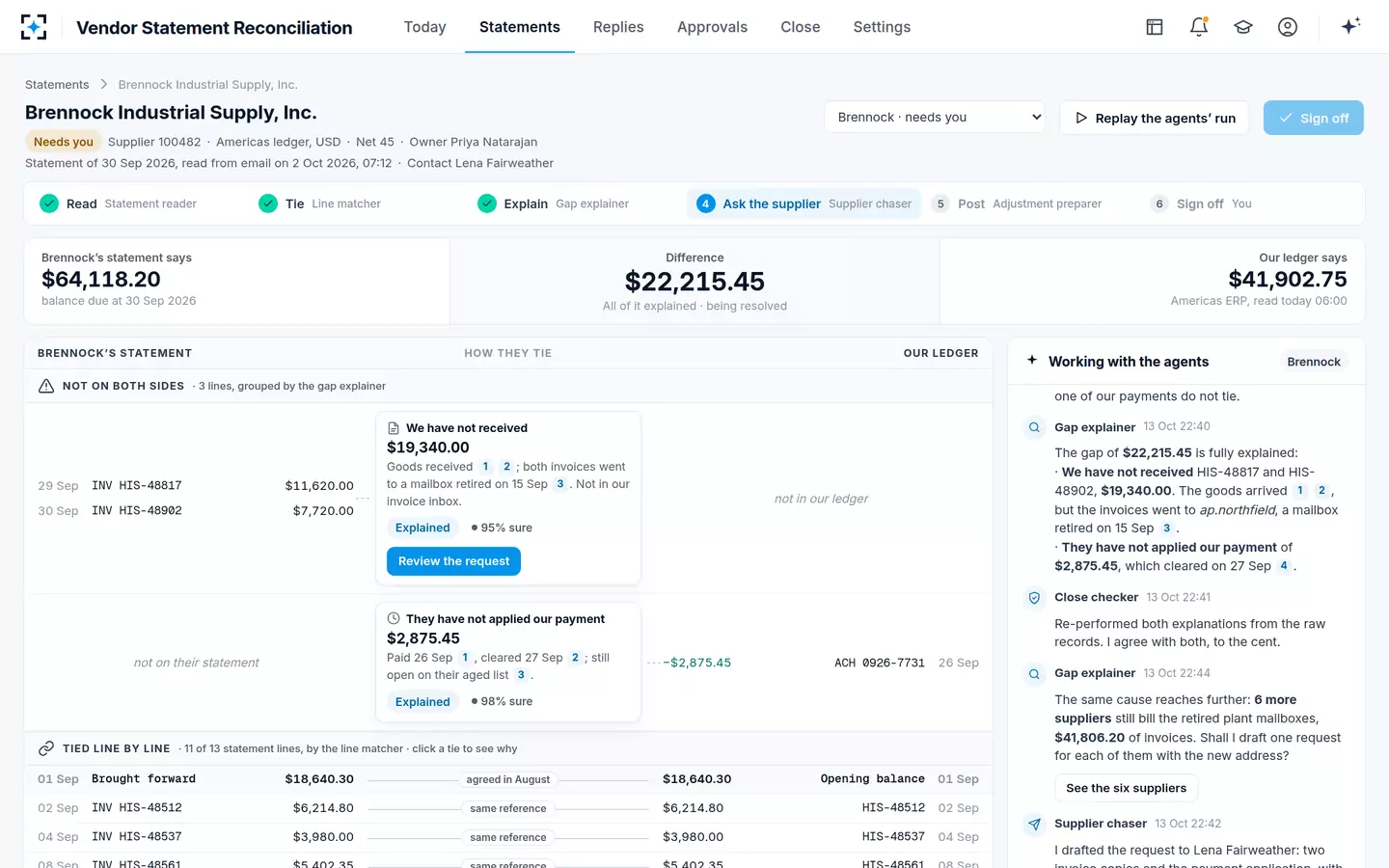The image size is (1389, 868).
Task: Go to Statements breadcrumb link
Action: point(57,85)
